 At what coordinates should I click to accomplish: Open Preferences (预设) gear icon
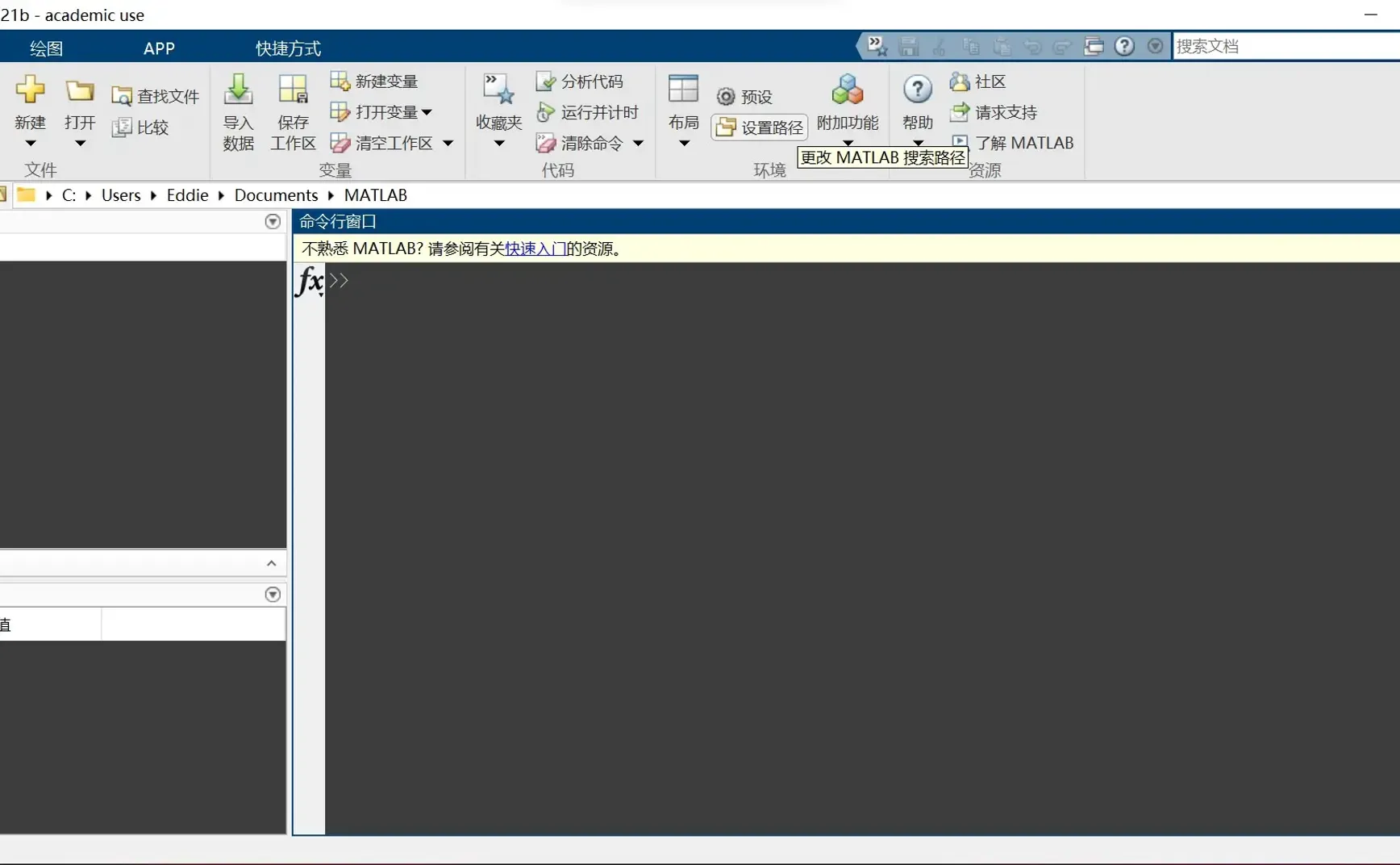(726, 97)
